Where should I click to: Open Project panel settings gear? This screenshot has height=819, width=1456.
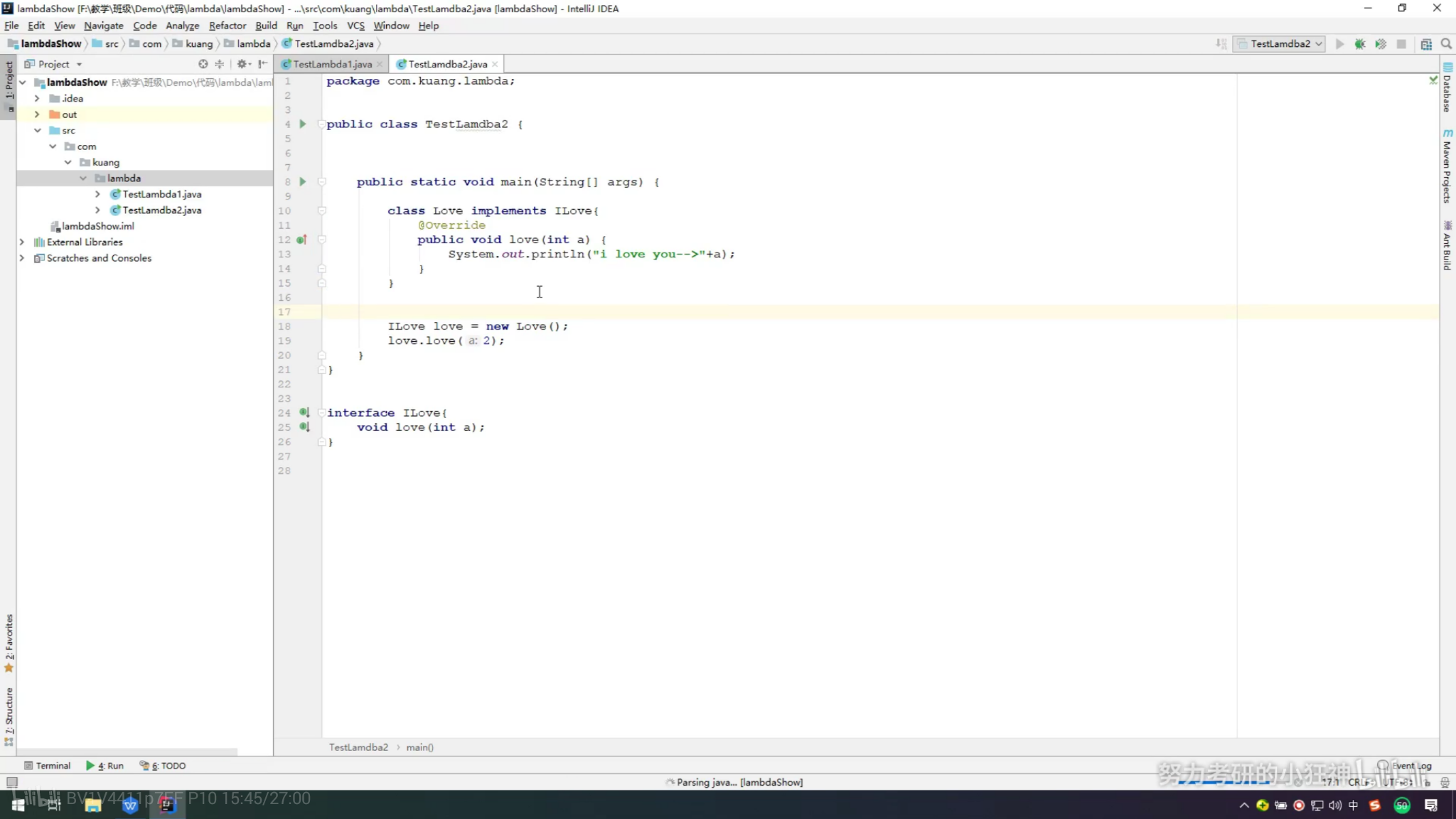(242, 64)
